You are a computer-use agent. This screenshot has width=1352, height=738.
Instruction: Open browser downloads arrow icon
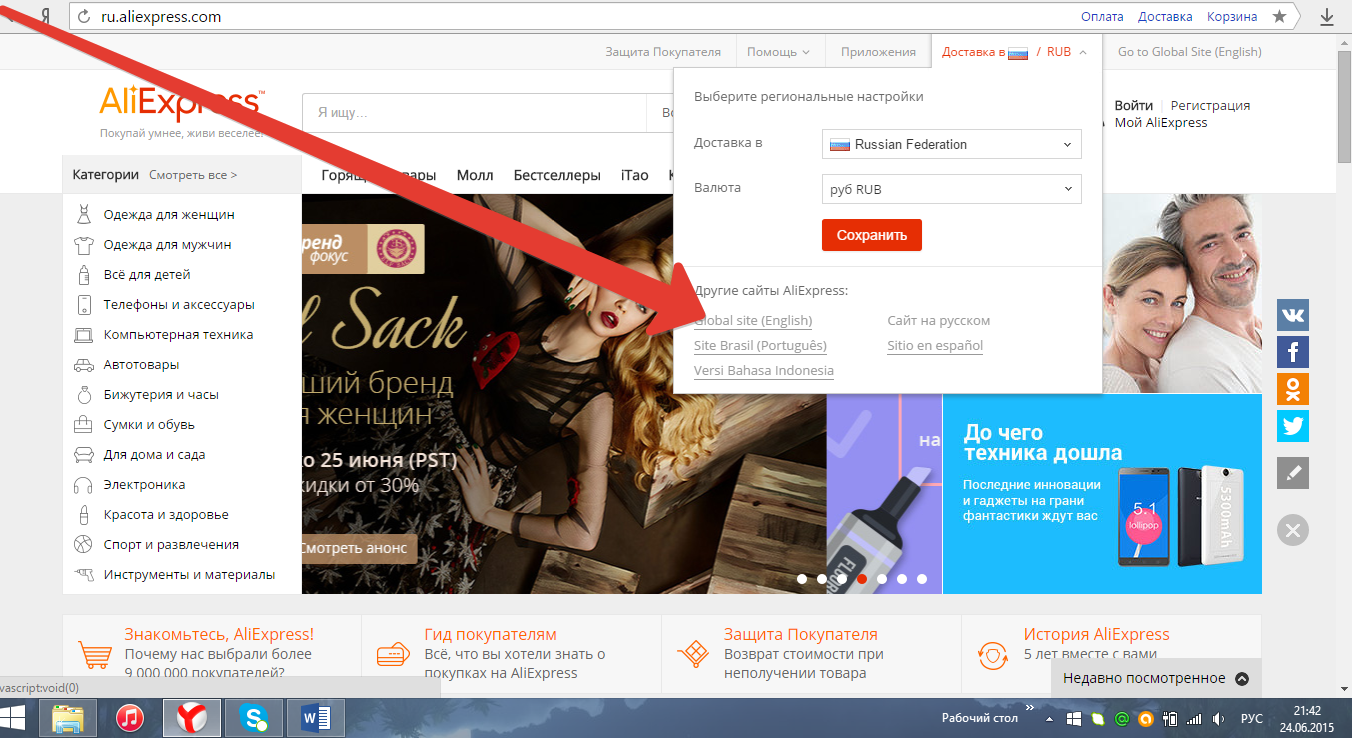(x=1327, y=17)
